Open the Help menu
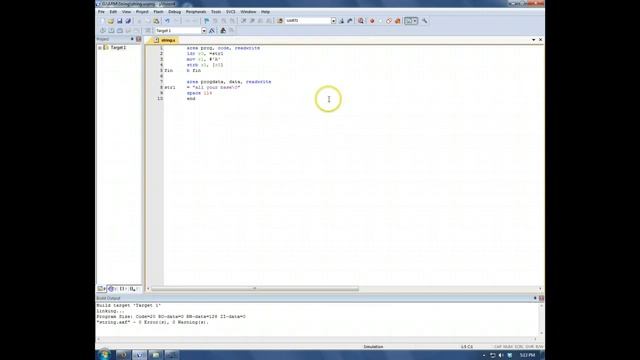Screen dimensions: 640x360 click(265, 12)
